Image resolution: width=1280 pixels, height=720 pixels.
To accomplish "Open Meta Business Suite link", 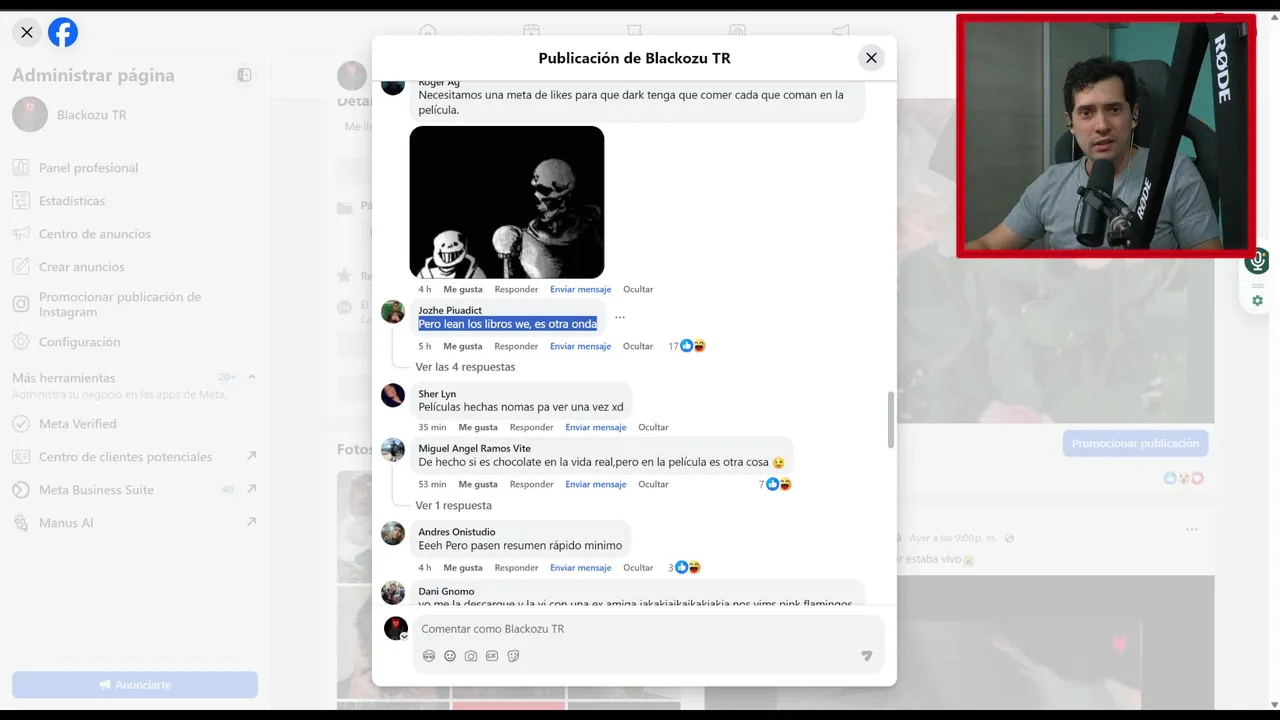I will pos(134,490).
